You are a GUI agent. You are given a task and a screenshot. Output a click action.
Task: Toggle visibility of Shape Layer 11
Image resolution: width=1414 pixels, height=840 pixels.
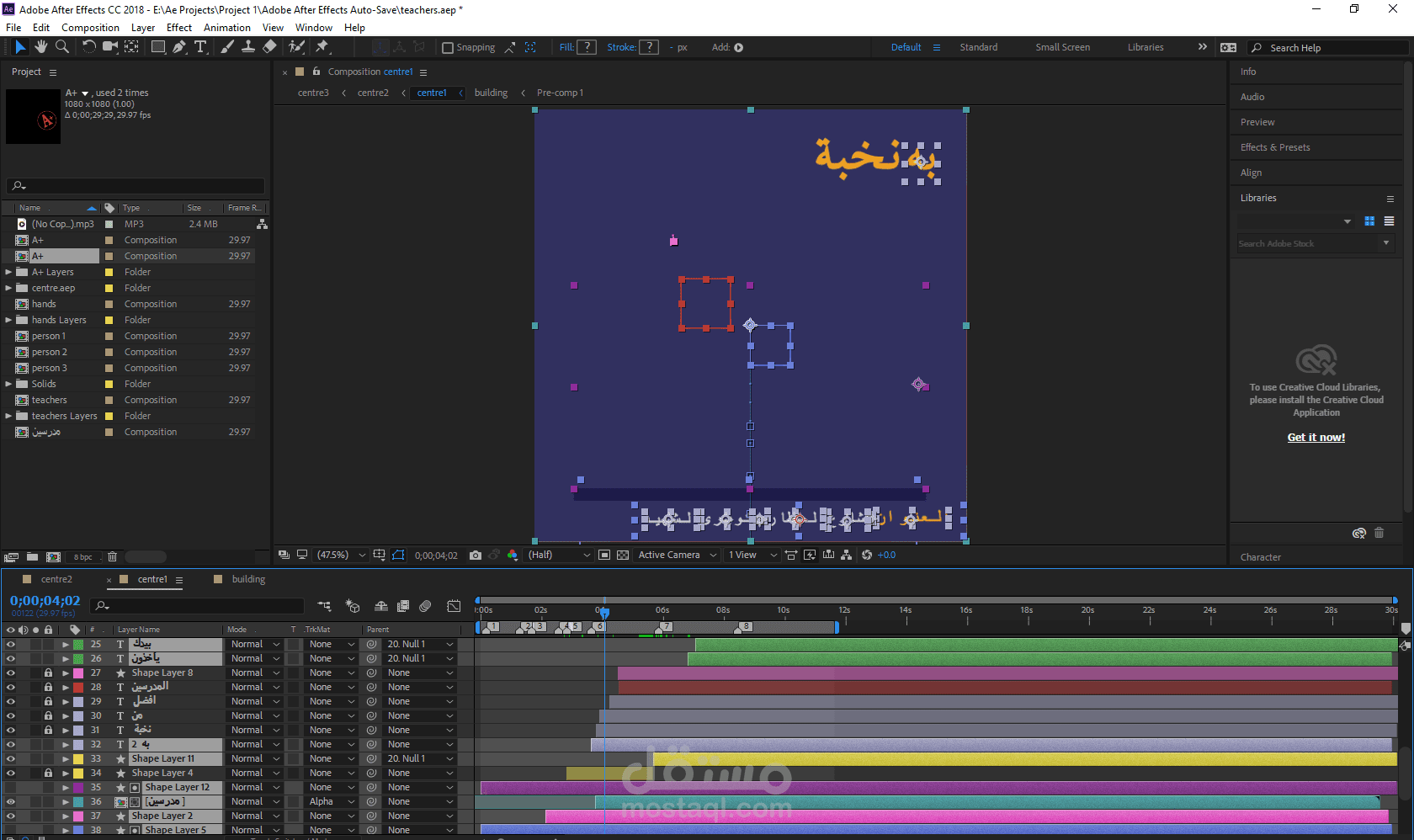coord(11,759)
